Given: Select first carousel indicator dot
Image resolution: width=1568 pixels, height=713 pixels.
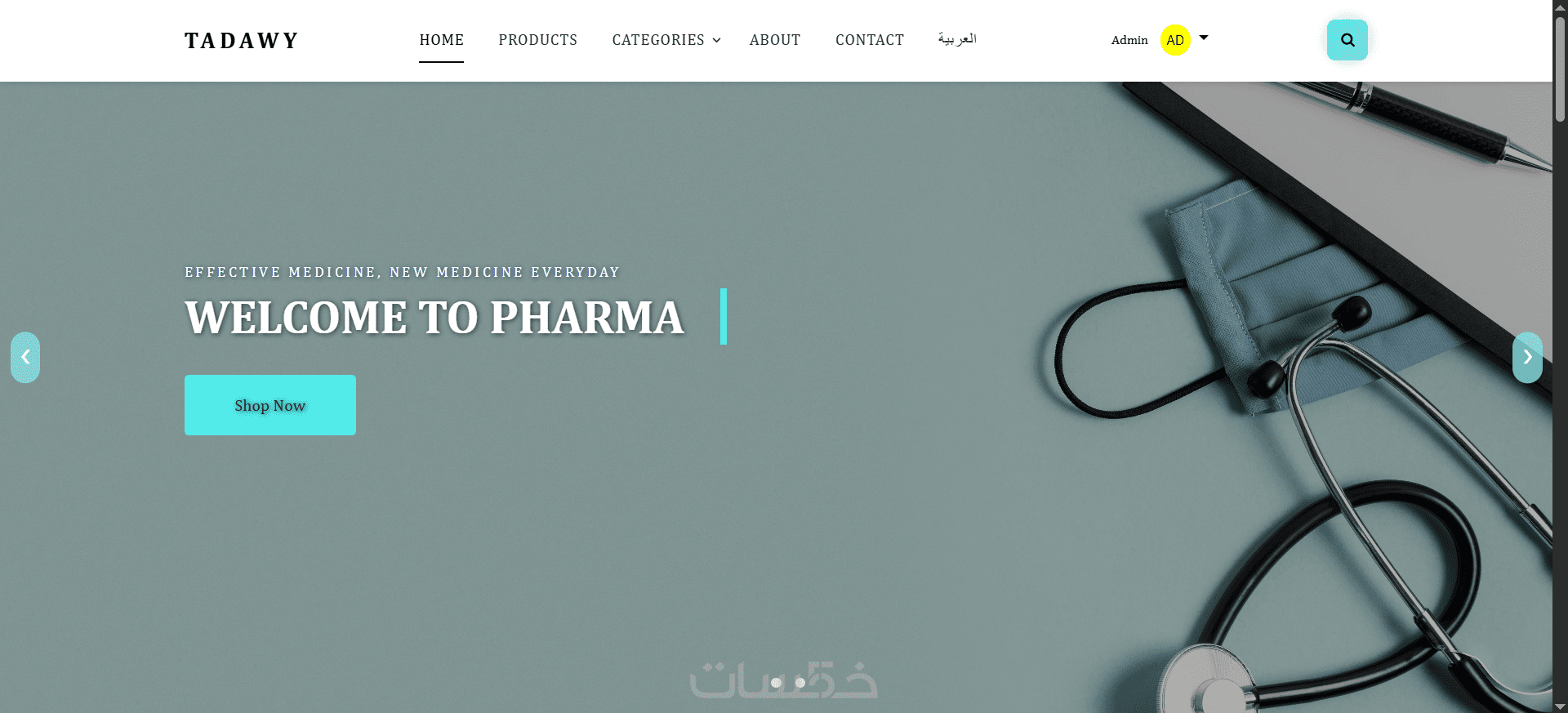Looking at the screenshot, I should click(776, 683).
